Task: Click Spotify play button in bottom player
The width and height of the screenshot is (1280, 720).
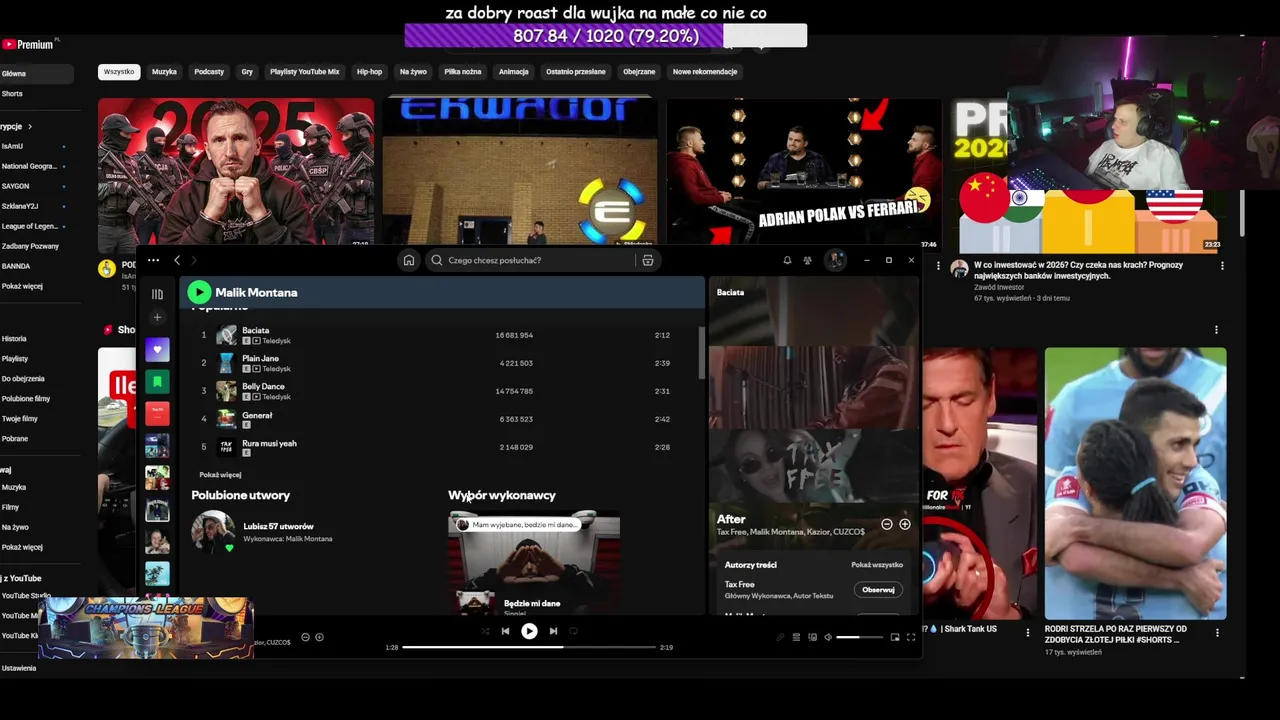Action: point(529,631)
